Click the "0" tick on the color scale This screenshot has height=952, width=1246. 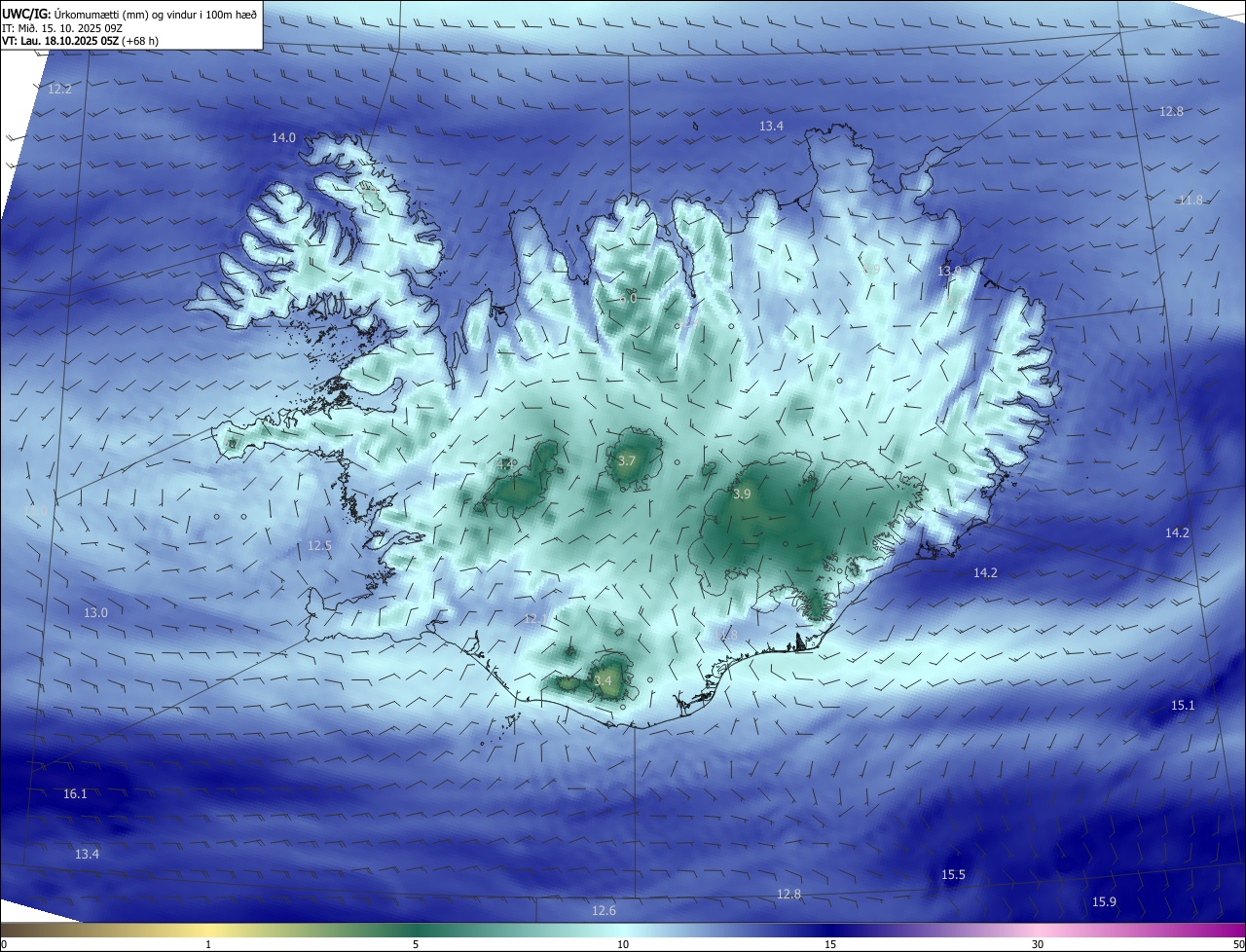(x=3, y=944)
